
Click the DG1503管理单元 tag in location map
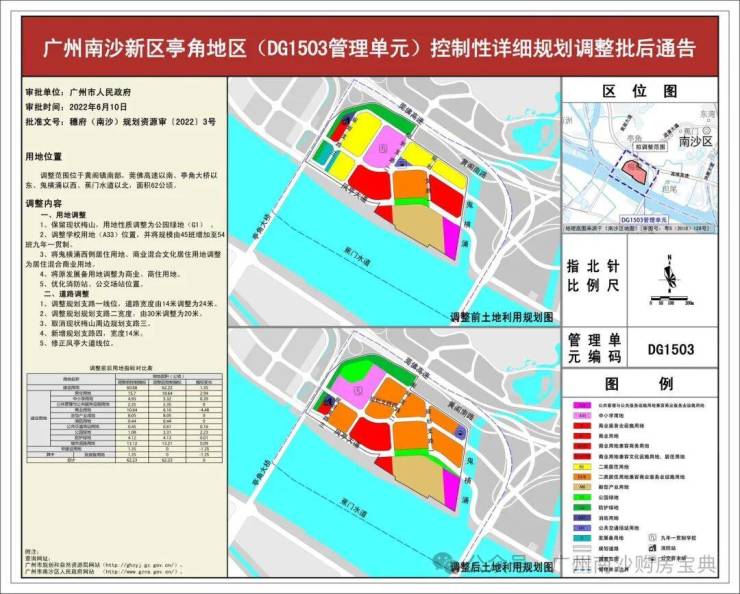click(x=643, y=220)
